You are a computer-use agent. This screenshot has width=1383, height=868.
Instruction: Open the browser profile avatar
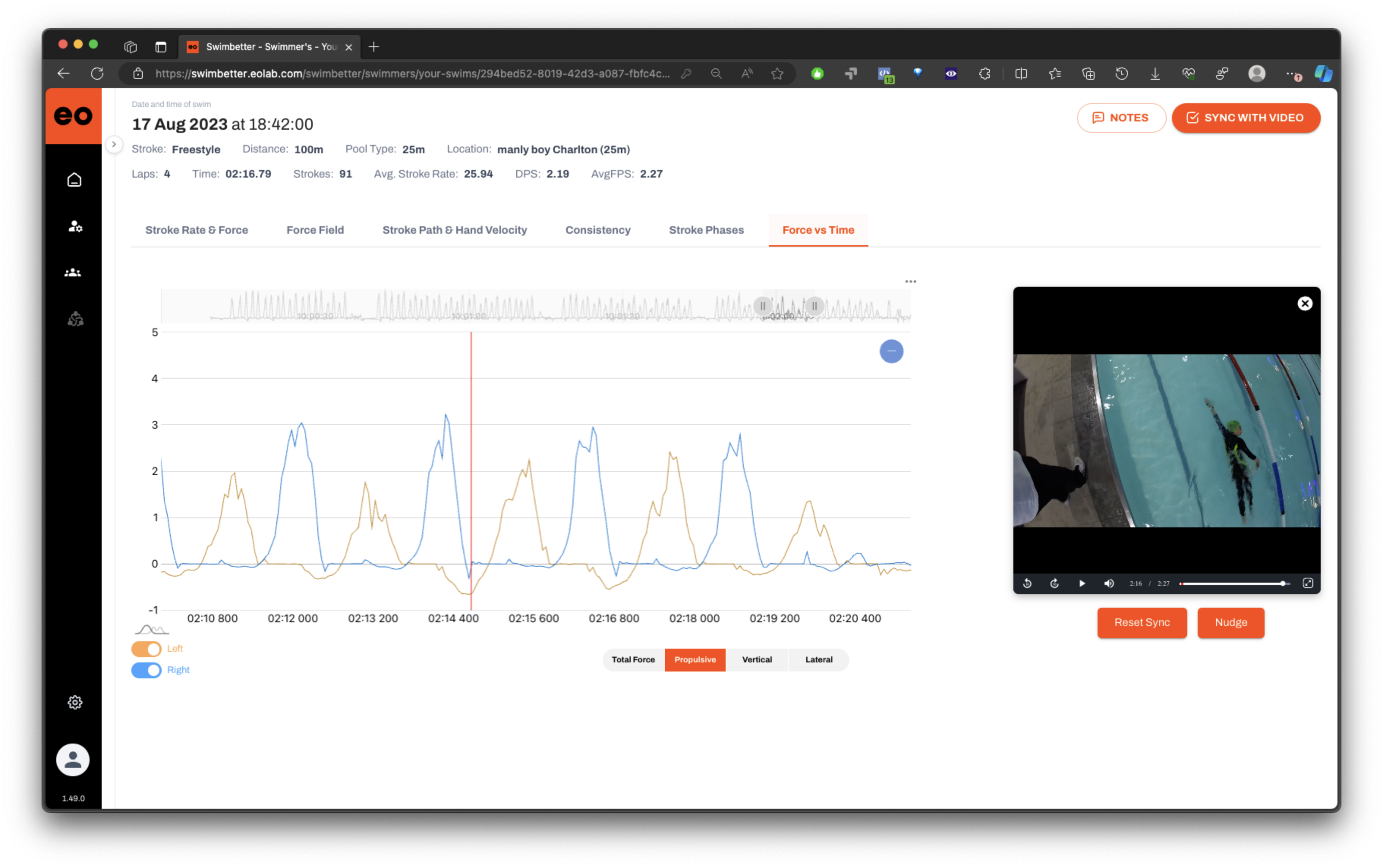tap(1257, 74)
